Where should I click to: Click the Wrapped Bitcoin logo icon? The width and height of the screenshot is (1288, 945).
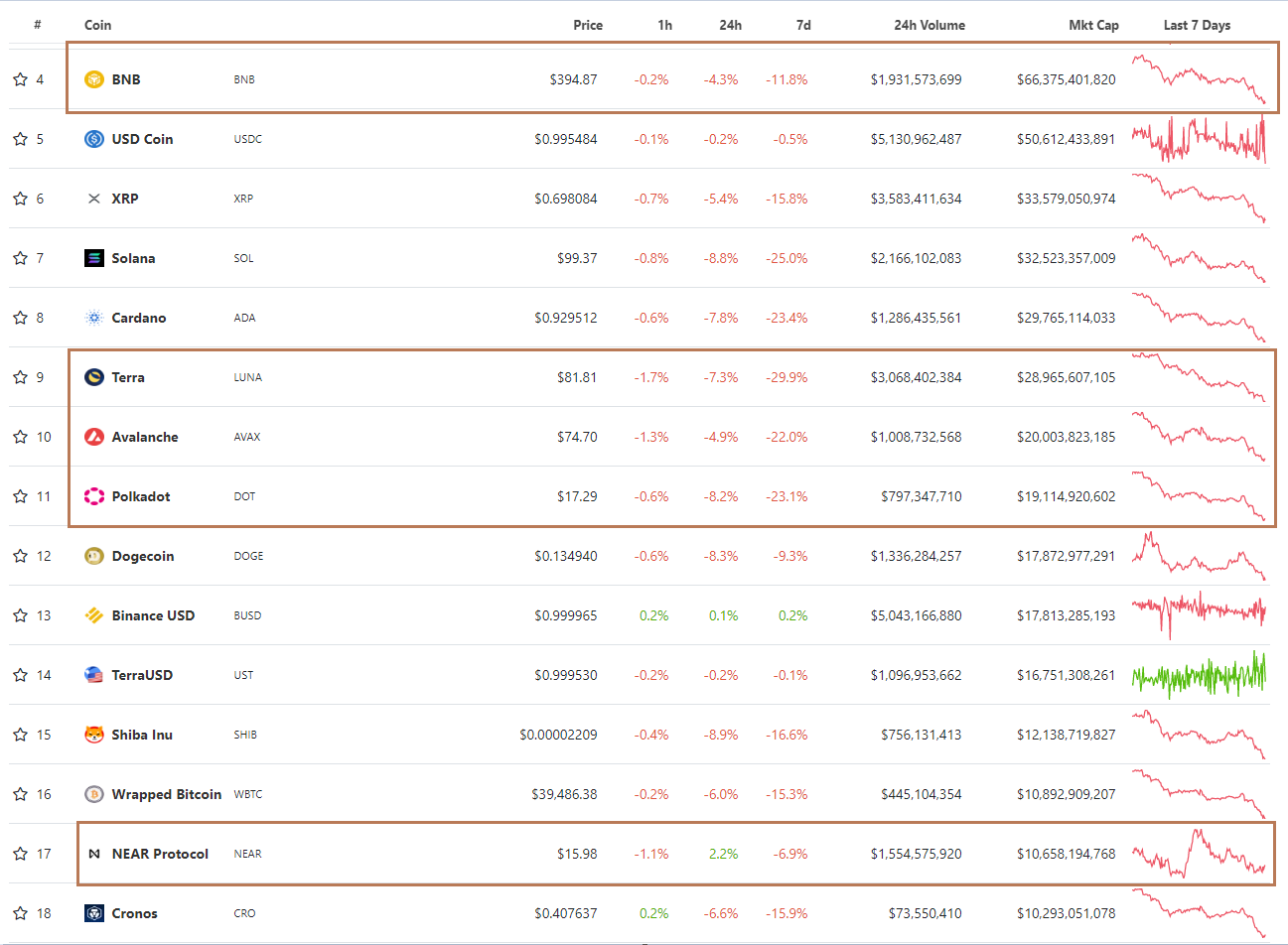click(x=94, y=794)
